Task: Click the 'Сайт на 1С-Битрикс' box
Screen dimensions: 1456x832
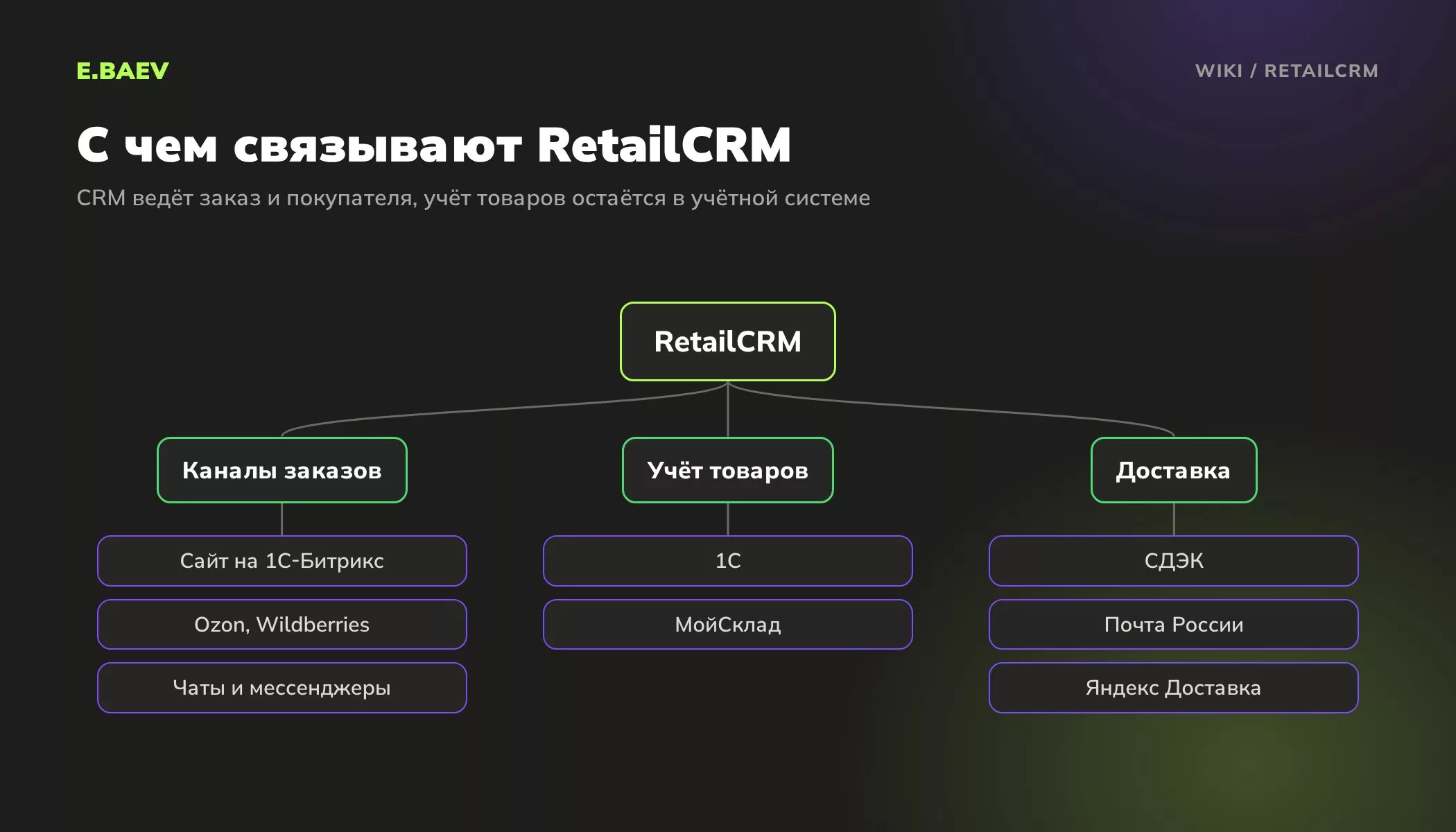Action: tap(282, 561)
